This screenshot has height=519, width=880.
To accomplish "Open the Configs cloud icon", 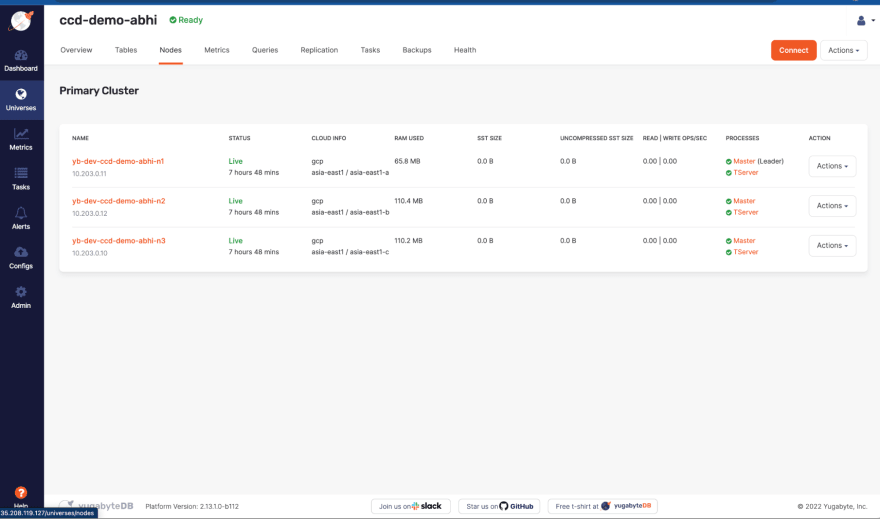I will tap(21, 252).
